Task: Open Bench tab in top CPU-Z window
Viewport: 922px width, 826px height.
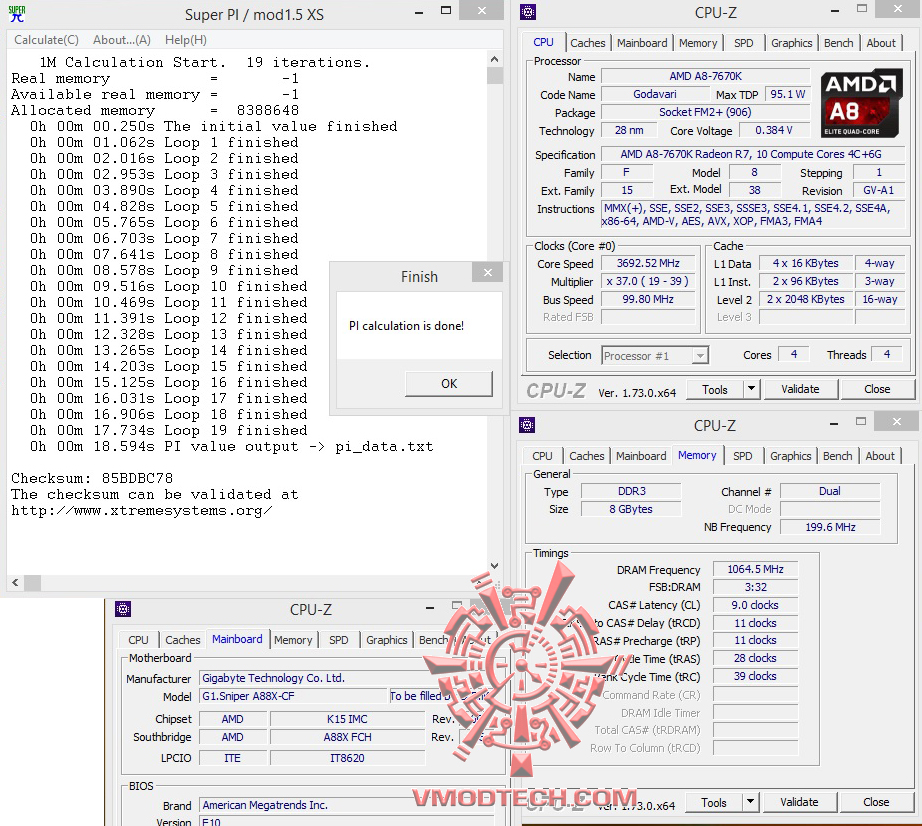Action: pos(839,43)
